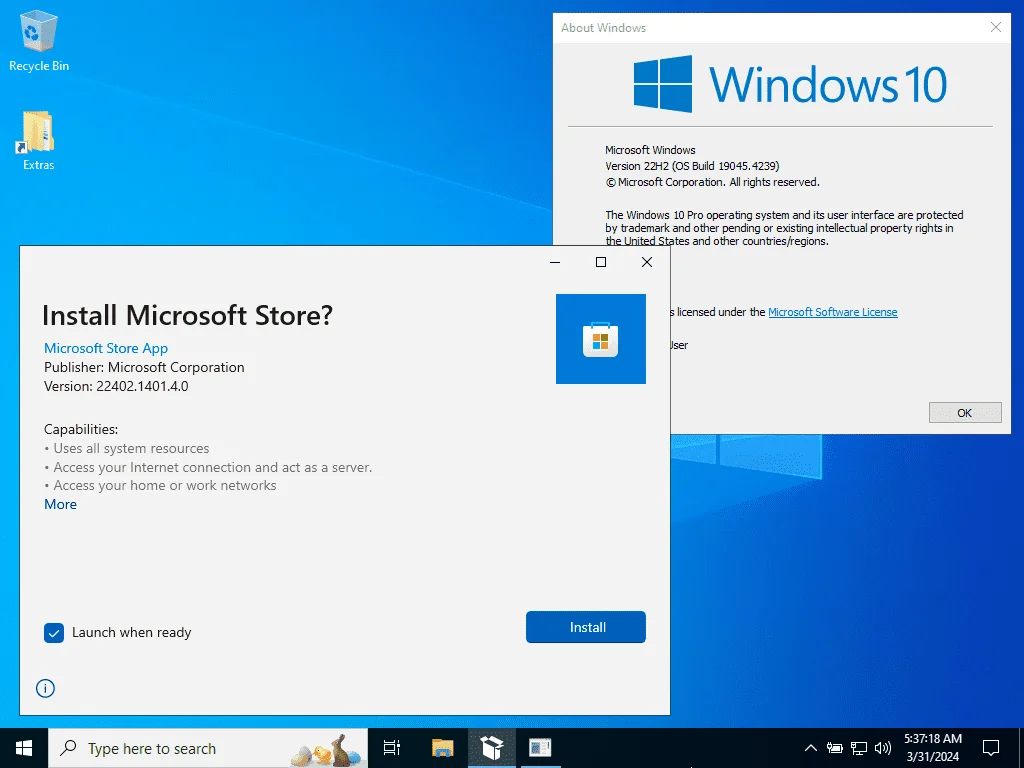Select the App Installer taskbar icon
This screenshot has height=768, width=1024.
click(492, 748)
